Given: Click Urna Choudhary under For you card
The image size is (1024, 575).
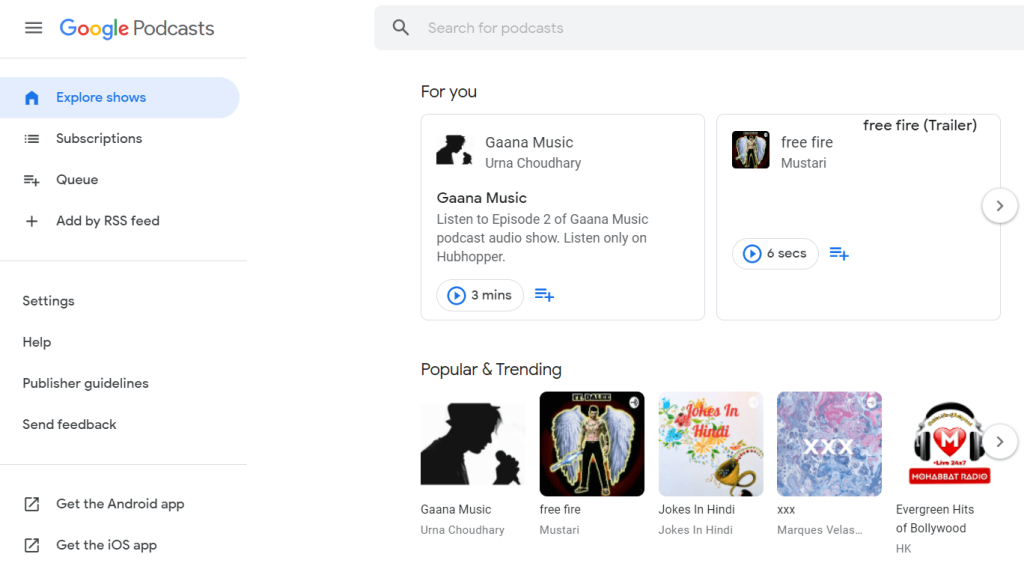Looking at the screenshot, I should (533, 163).
